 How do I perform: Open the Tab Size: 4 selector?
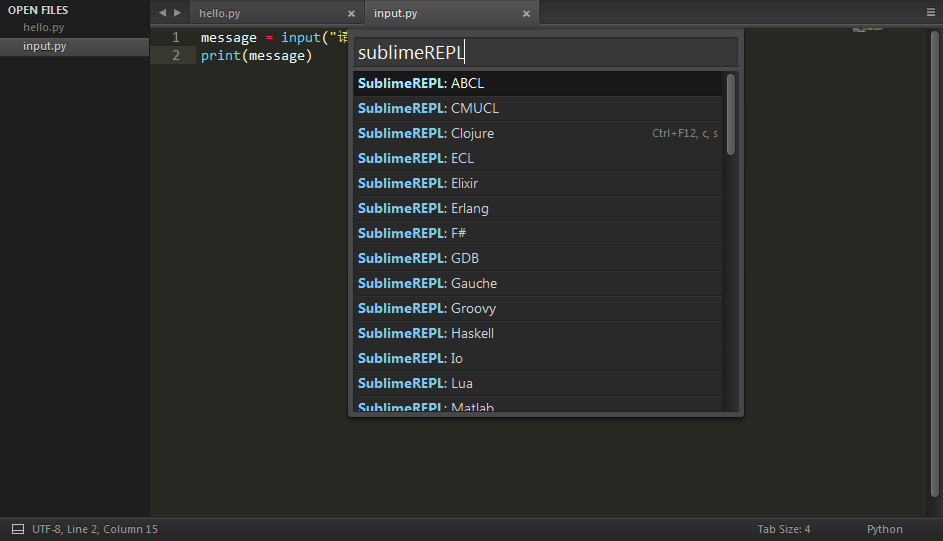click(784, 529)
